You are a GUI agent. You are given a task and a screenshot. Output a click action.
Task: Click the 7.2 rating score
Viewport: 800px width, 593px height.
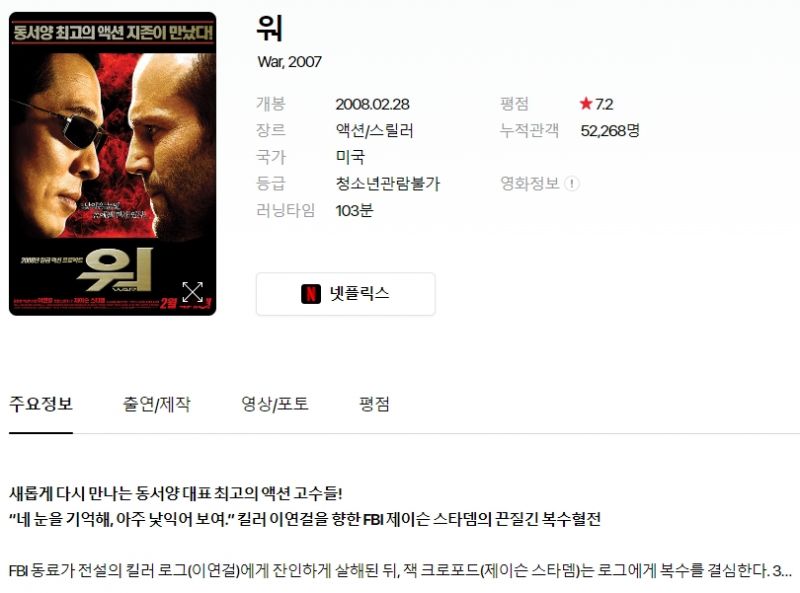pos(604,104)
